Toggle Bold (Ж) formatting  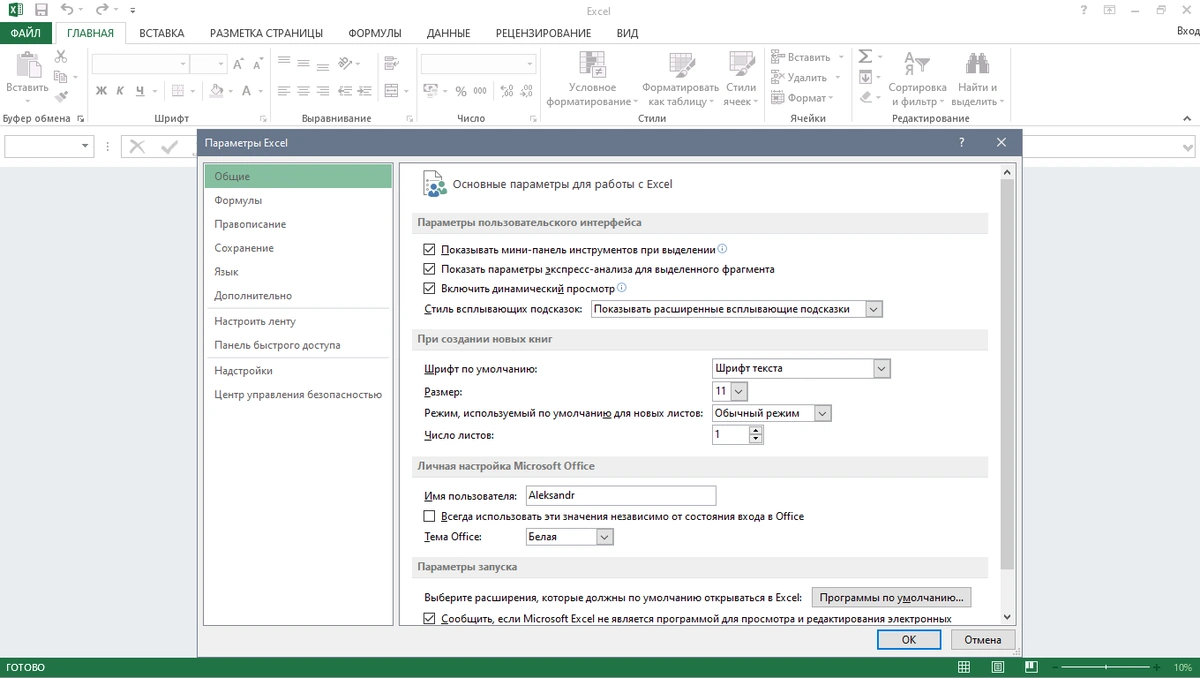(x=101, y=91)
